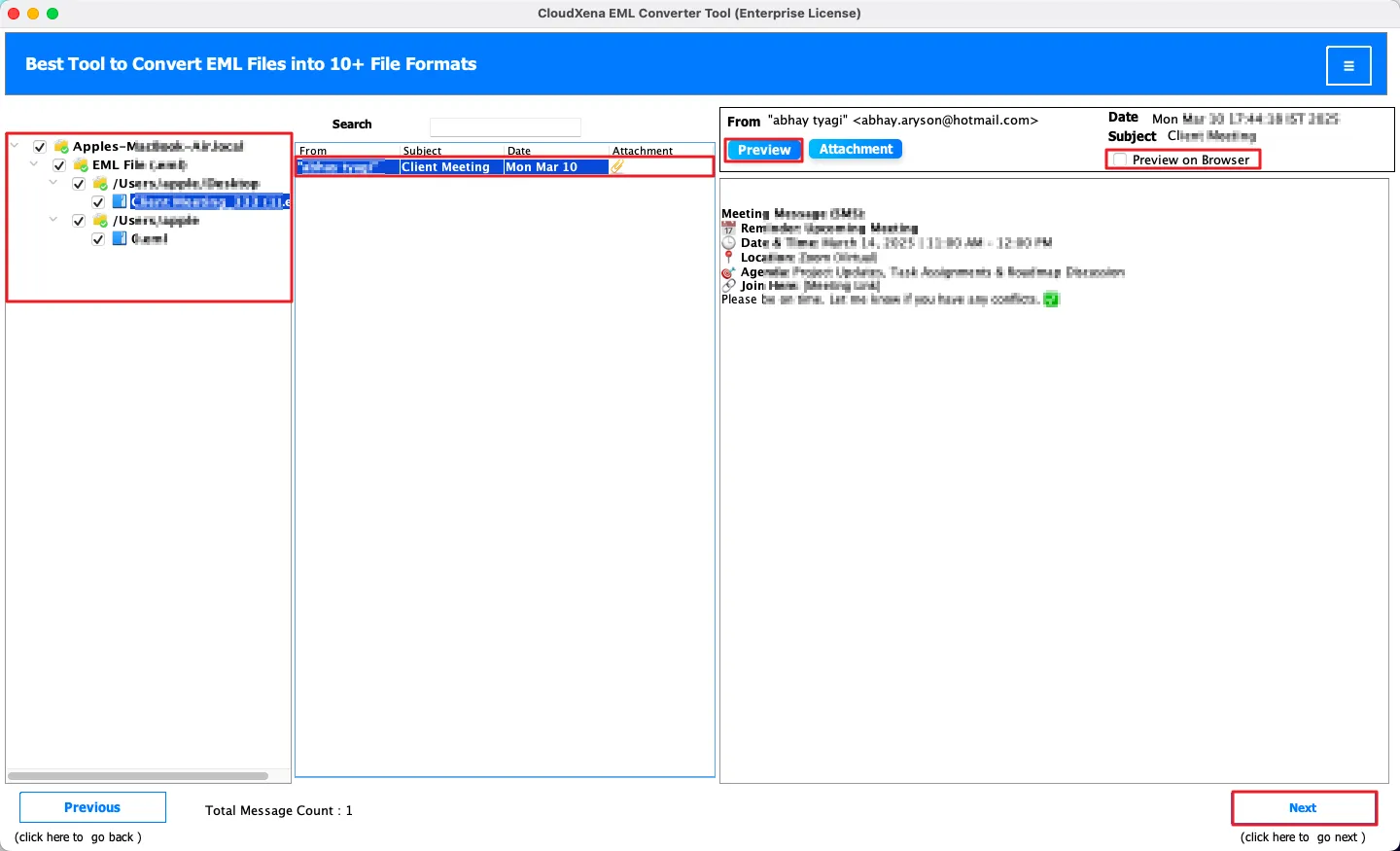Viewport: 1400px width, 851px height.
Task: Uncheck the Apples-Macbook root checkbox
Action: pyautogui.click(x=40, y=147)
